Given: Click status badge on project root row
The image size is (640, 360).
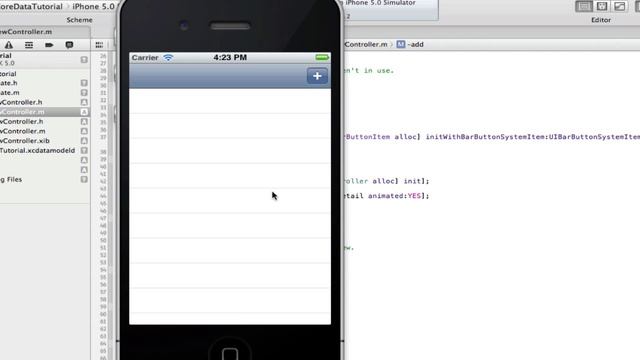Looking at the screenshot, I should click(x=84, y=60).
